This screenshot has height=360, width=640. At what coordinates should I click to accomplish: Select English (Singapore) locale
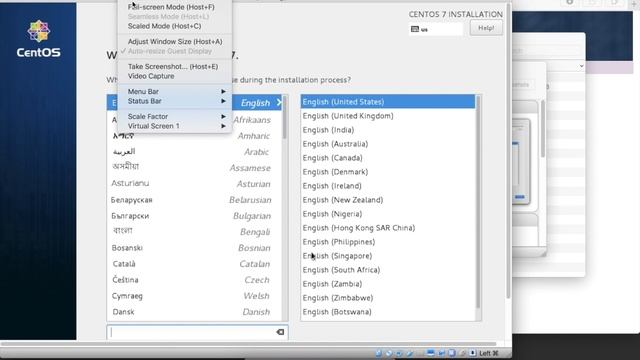[388, 256]
